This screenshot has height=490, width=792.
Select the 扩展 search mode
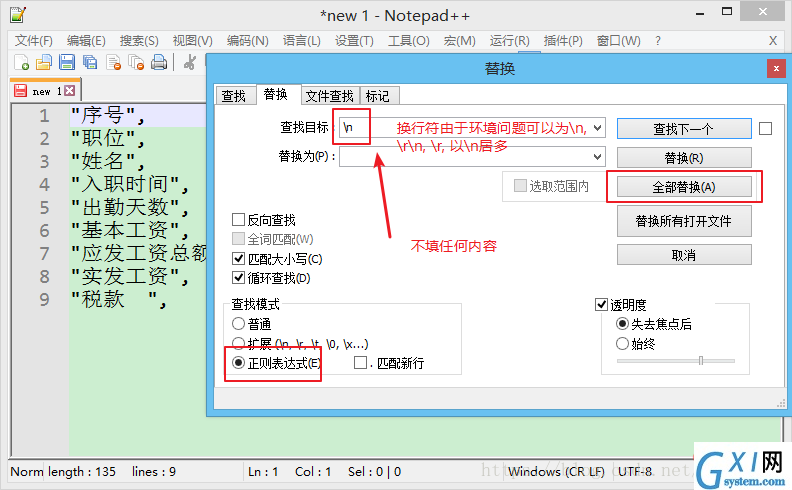pos(238,344)
